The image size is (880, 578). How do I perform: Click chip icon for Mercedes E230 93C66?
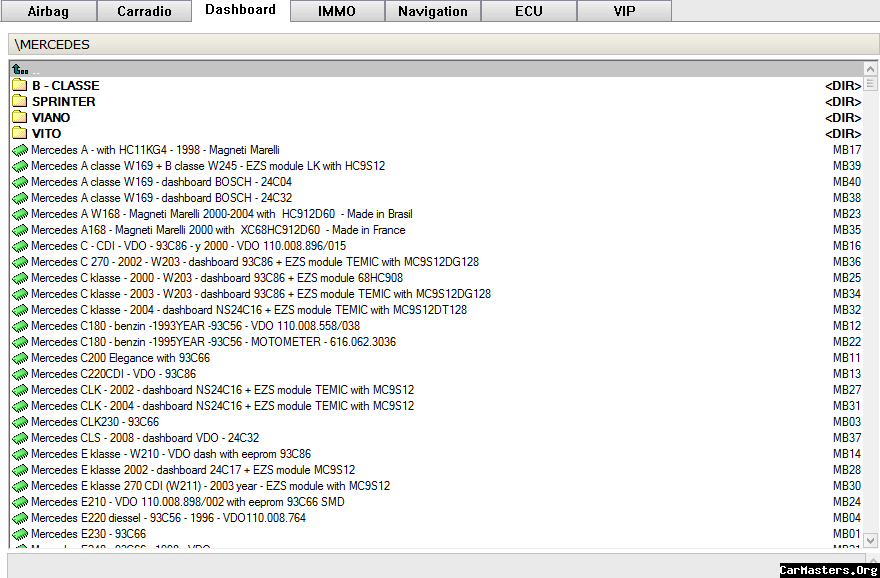pyautogui.click(x=20, y=534)
